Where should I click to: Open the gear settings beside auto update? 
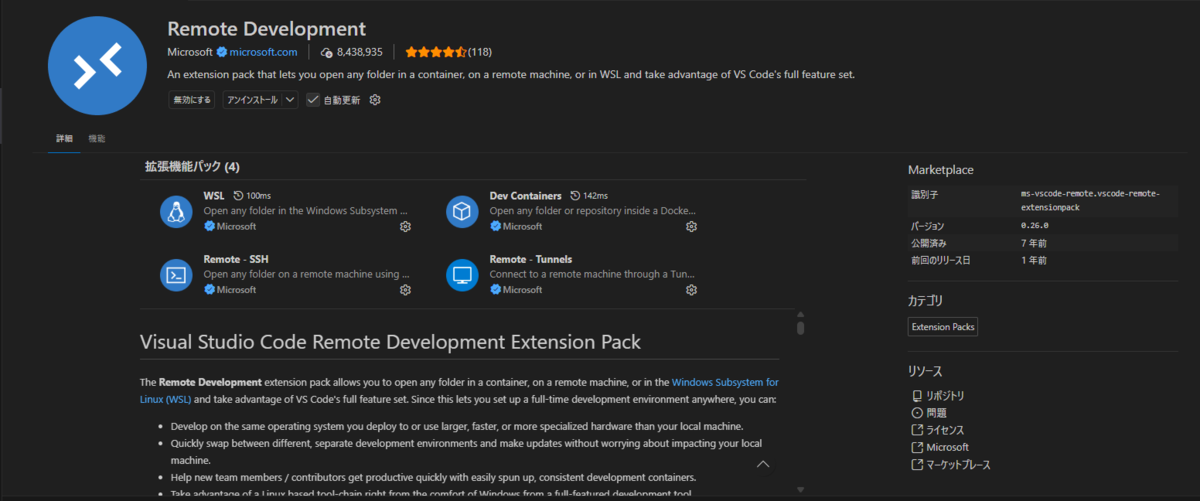[375, 100]
